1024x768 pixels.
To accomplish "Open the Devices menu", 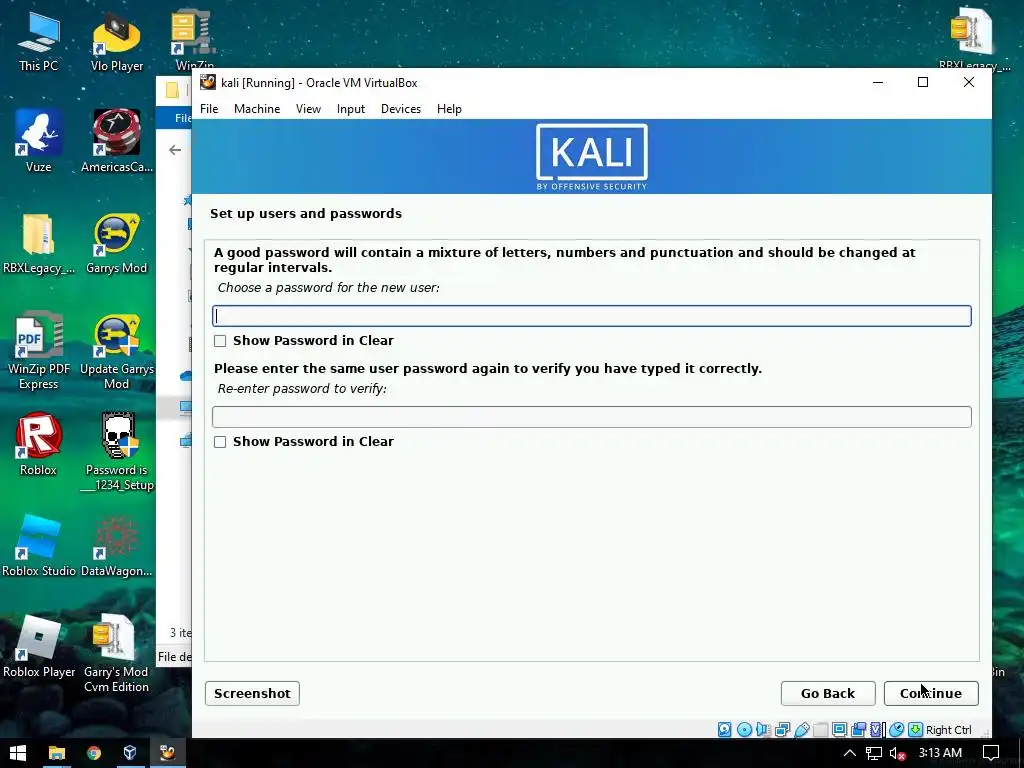I will pyautogui.click(x=400, y=109).
